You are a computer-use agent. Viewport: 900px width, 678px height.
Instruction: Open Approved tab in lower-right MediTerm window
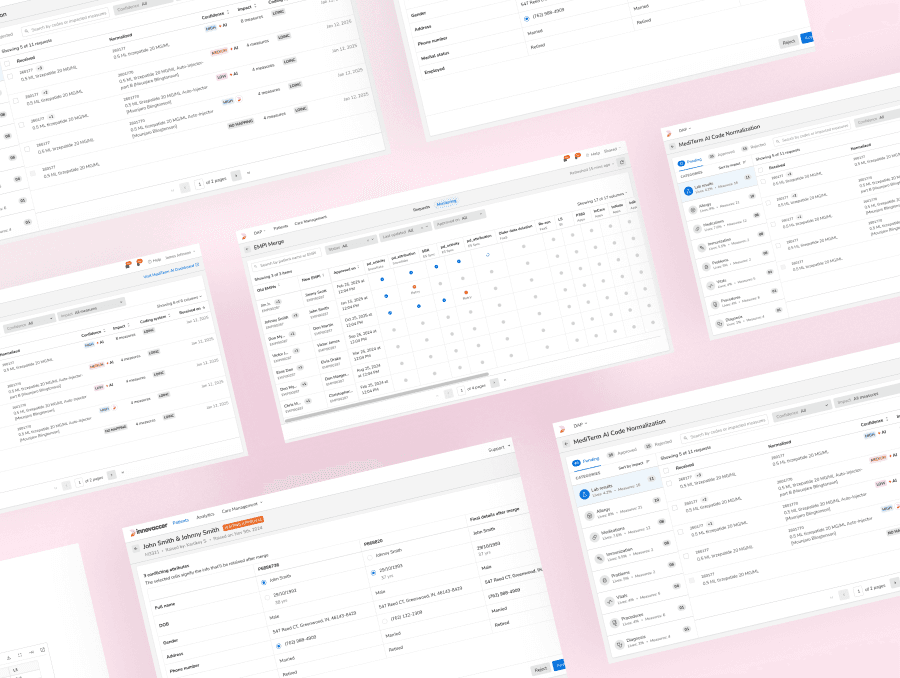tap(622, 452)
